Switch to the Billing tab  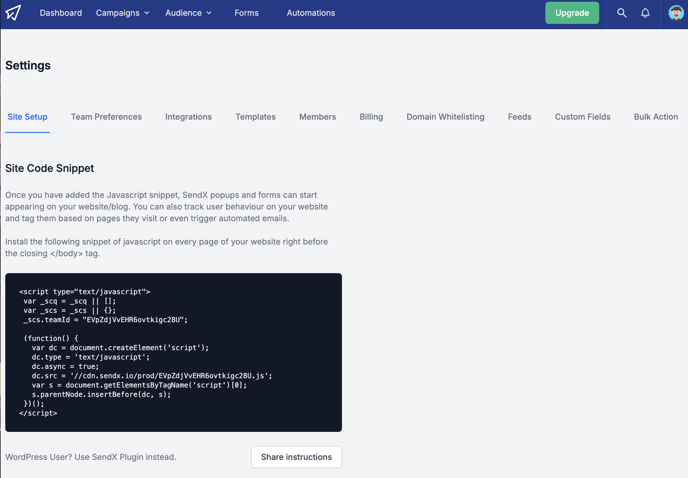click(x=371, y=117)
